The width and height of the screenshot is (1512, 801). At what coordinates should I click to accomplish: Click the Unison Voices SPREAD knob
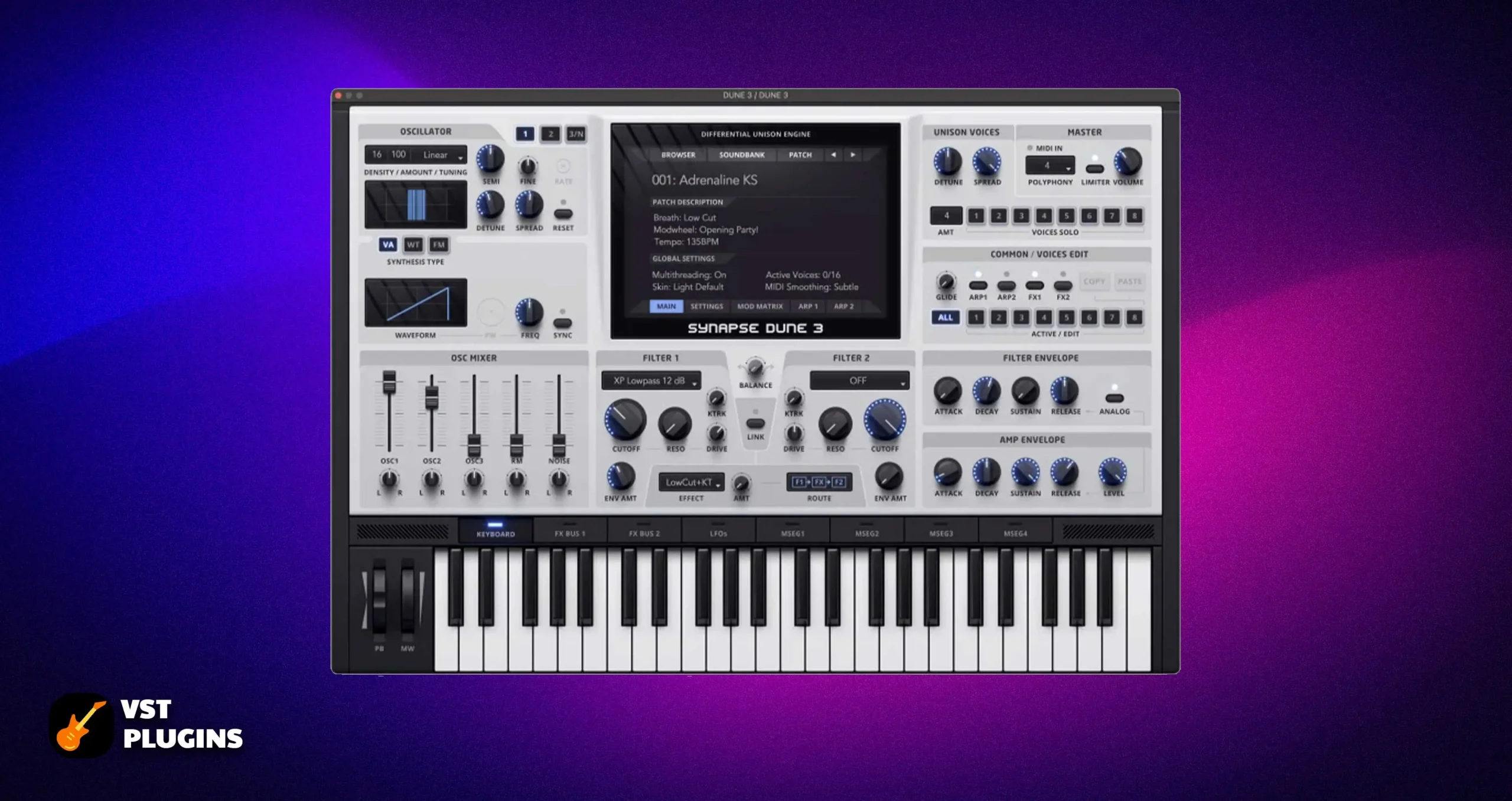[x=987, y=162]
